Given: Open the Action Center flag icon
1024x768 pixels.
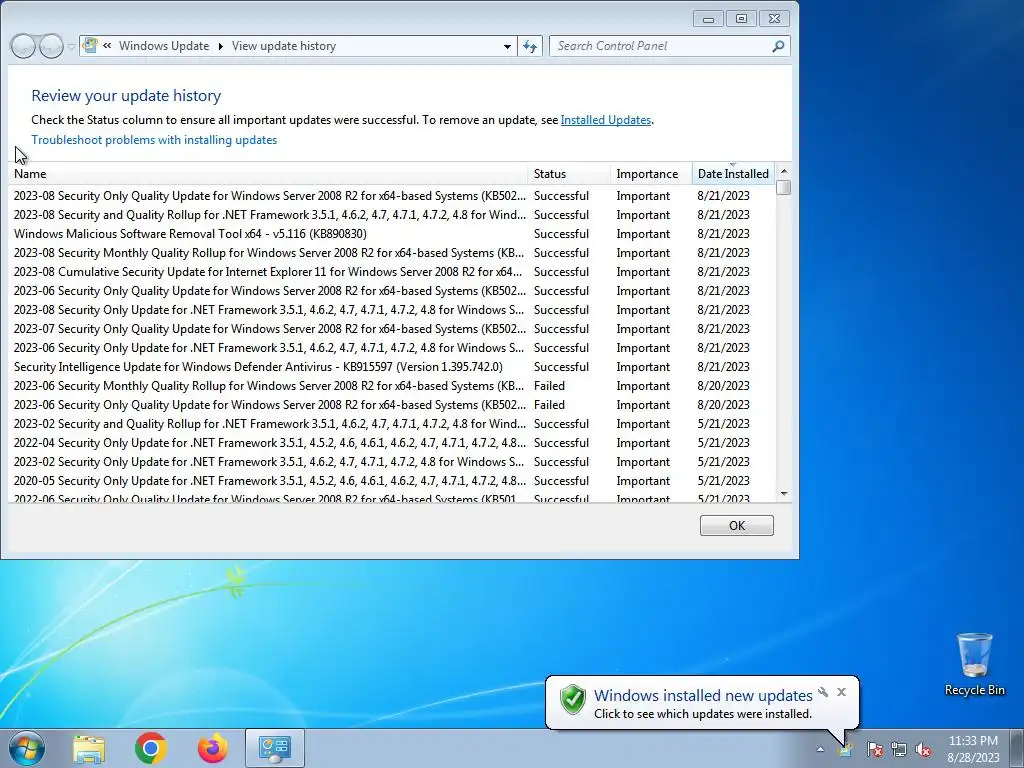Looking at the screenshot, I should (874, 749).
